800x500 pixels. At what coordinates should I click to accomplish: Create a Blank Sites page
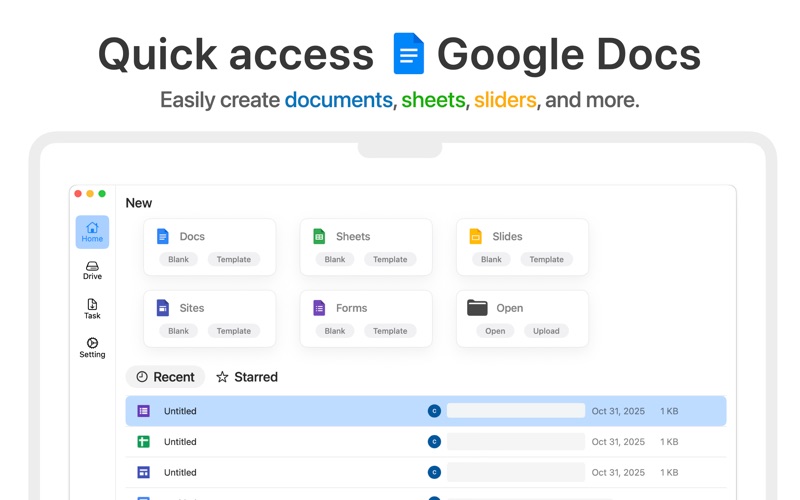pos(179,331)
